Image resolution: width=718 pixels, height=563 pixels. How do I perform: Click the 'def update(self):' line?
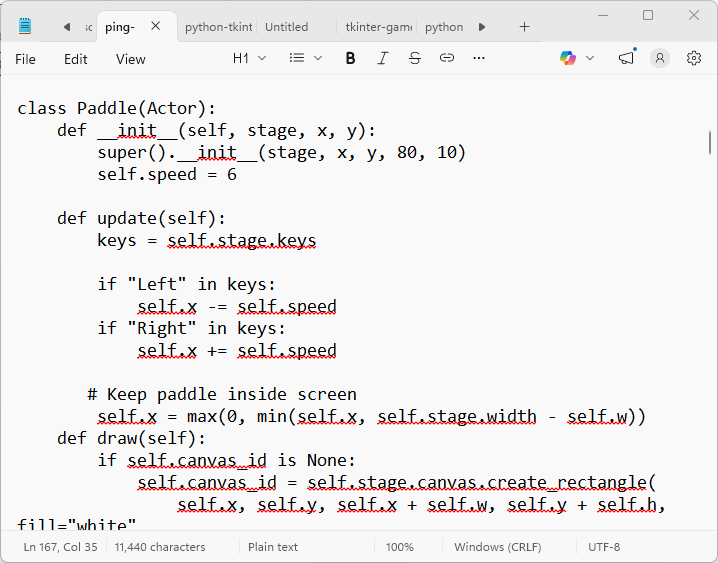click(141, 218)
